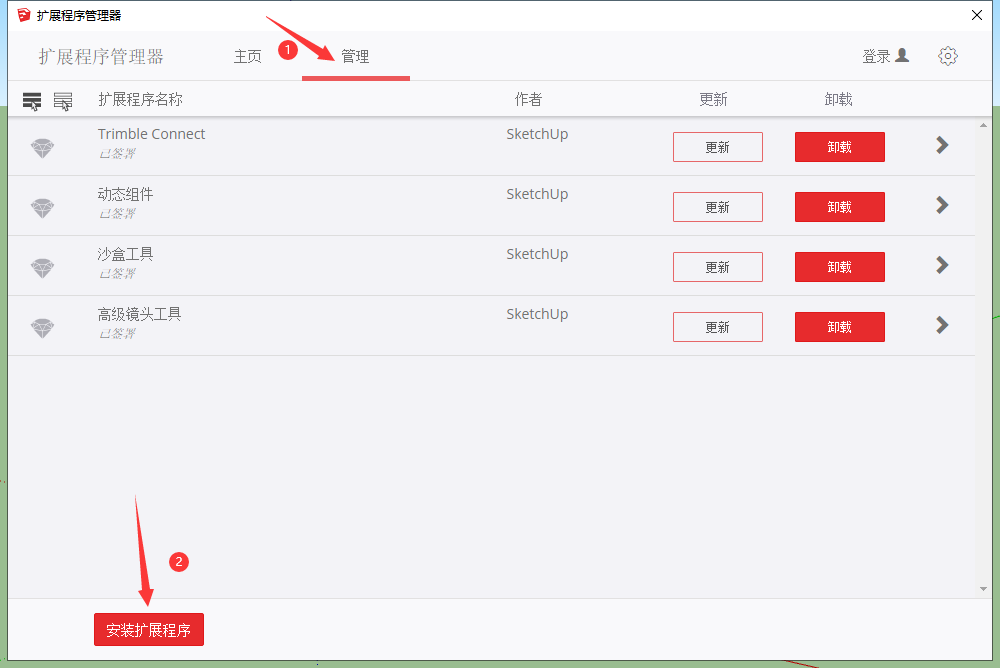This screenshot has width=1000, height=668.
Task: Expand details chevron for 动态组件
Action: click(x=942, y=205)
